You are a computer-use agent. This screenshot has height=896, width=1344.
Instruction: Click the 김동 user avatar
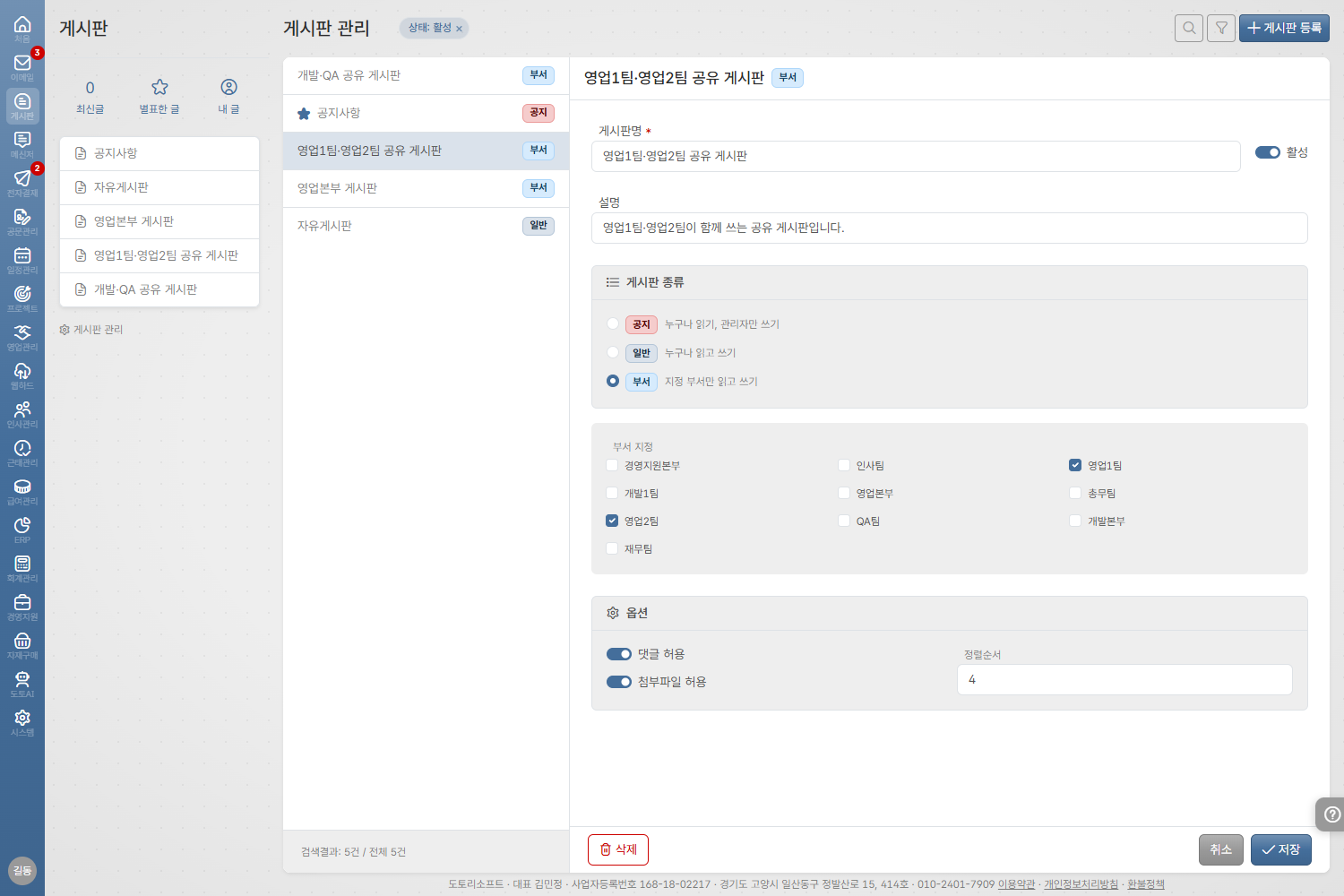22,870
